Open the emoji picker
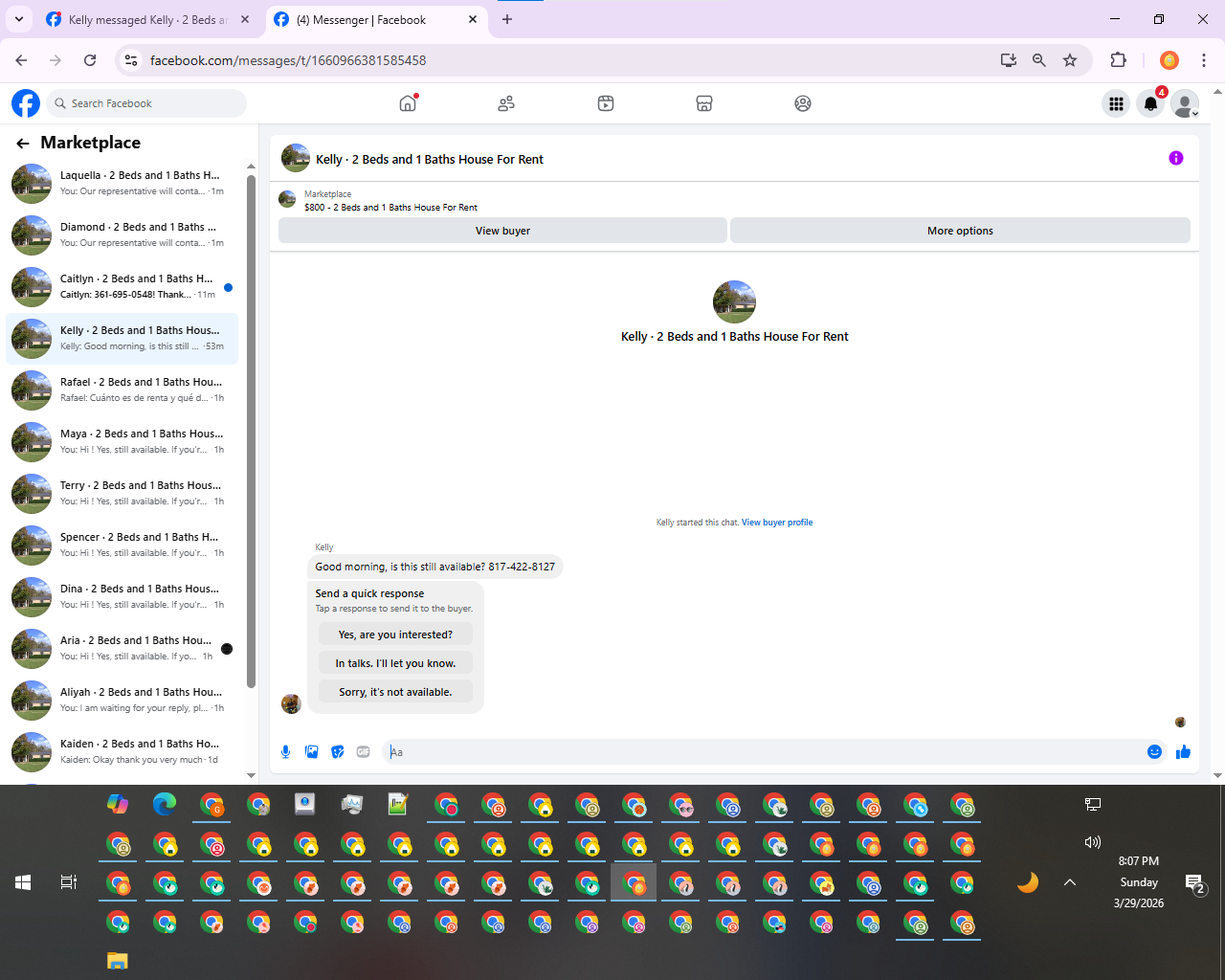This screenshot has width=1225, height=980. (x=1154, y=752)
